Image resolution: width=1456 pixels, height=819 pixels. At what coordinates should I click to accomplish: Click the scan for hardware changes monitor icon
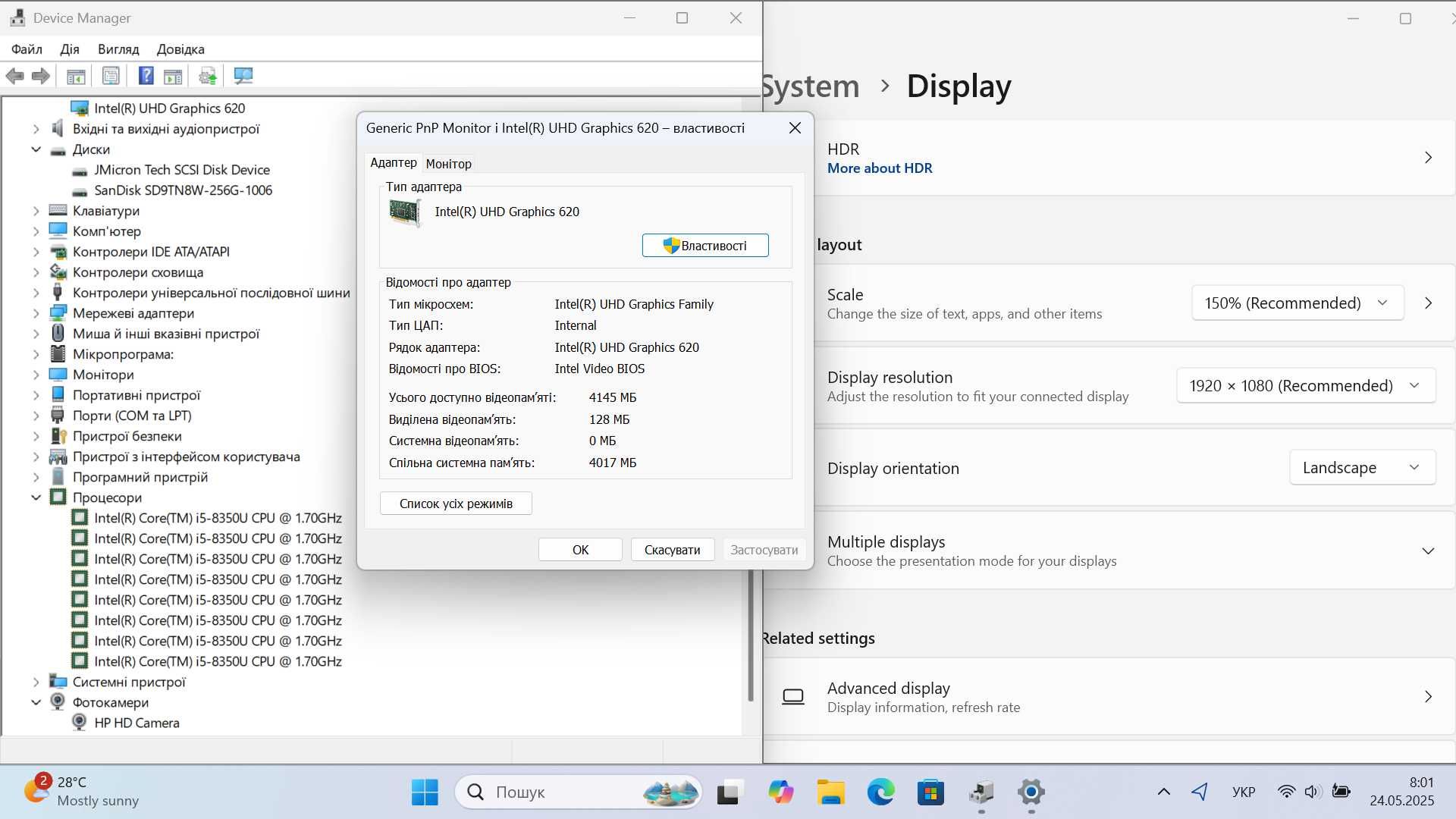point(243,76)
